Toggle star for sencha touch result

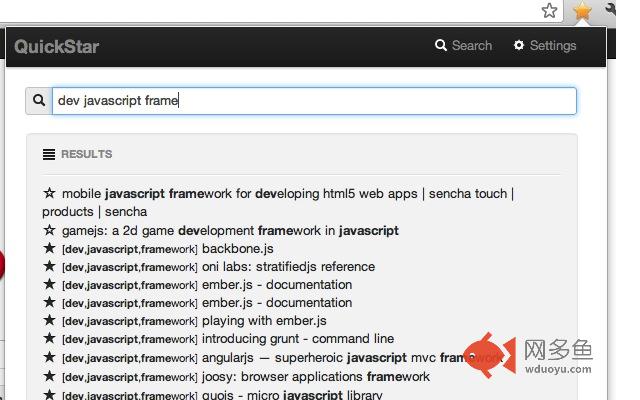coord(49,193)
